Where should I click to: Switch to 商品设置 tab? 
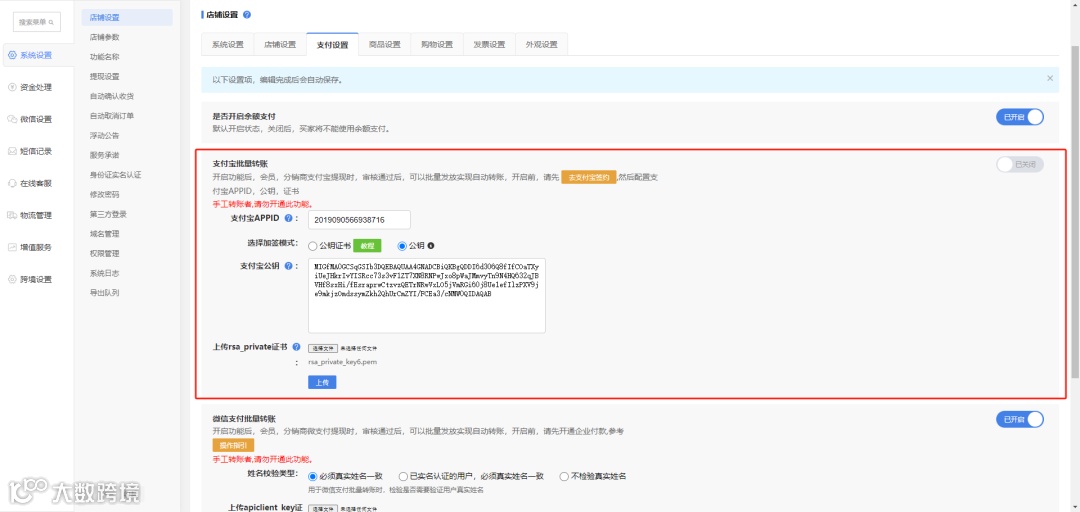384,44
